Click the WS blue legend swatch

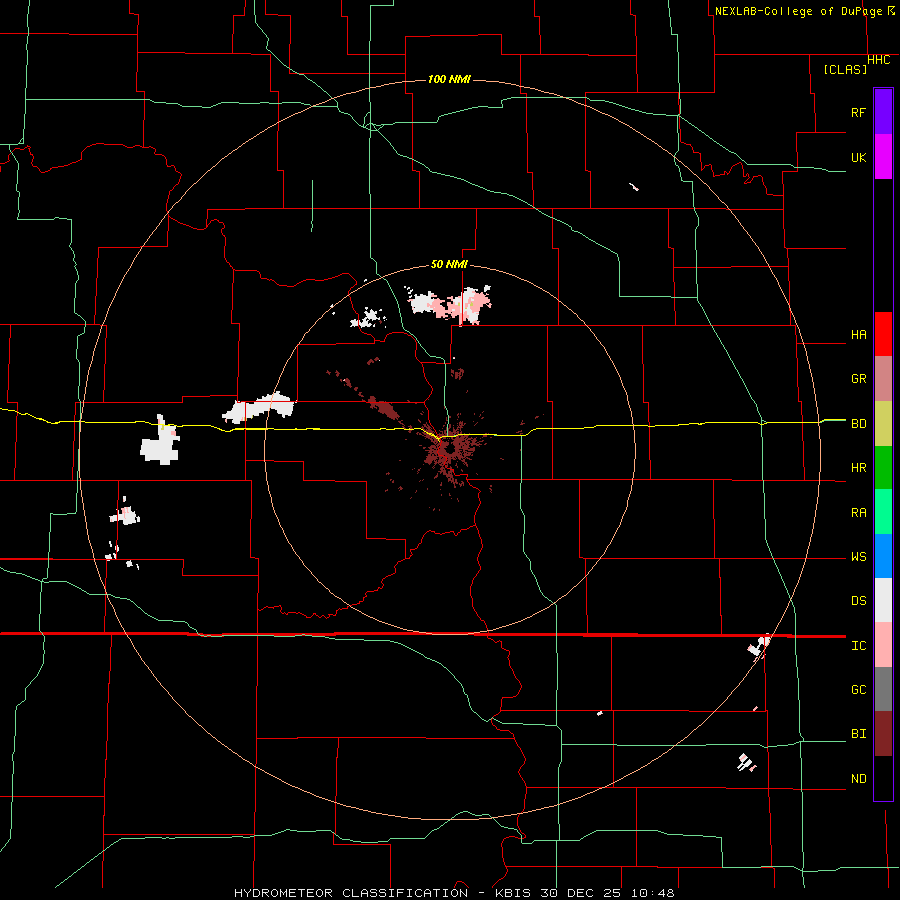pyautogui.click(x=883, y=556)
